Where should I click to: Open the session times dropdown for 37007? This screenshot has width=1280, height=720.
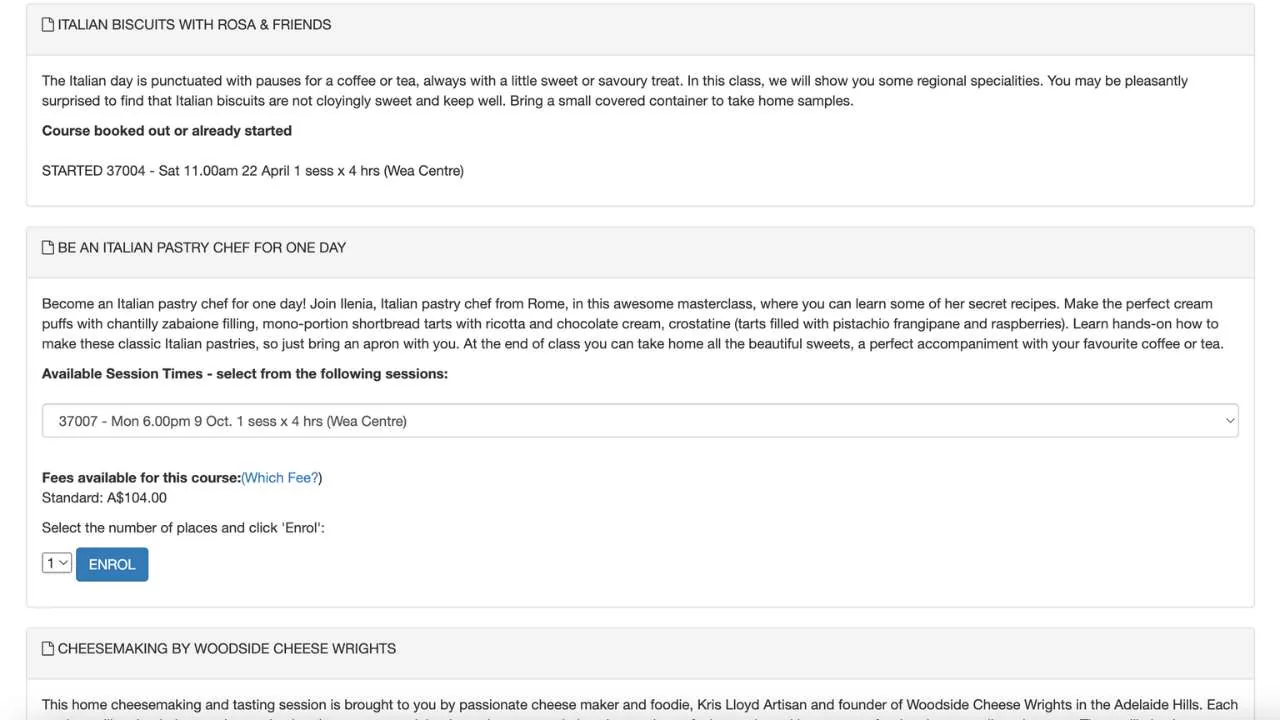640,421
